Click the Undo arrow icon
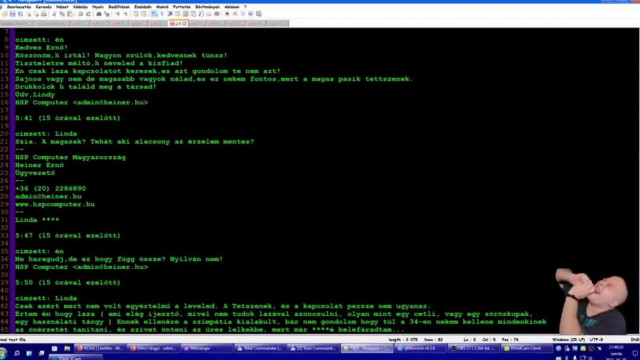The image size is (640, 360). tap(80, 14)
